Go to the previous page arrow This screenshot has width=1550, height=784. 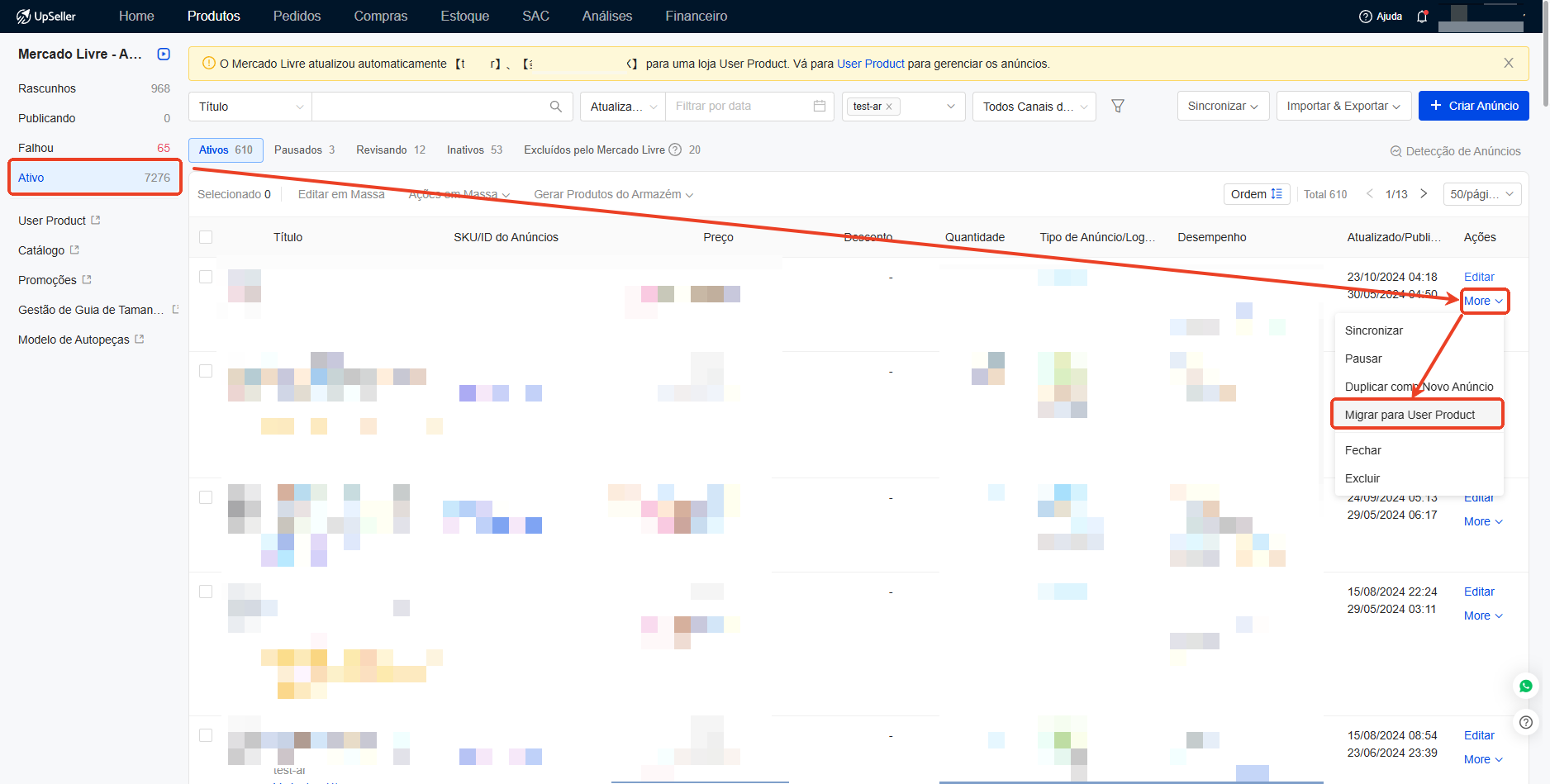(1370, 193)
